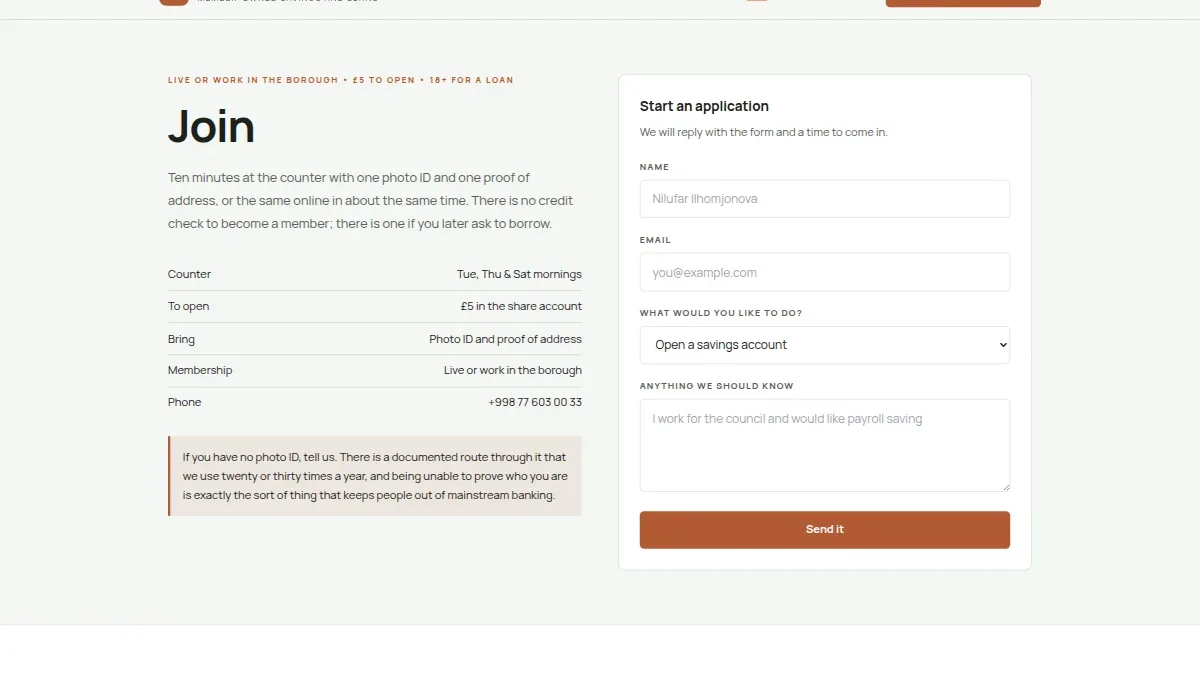Select the 'Bring' photo ID row
This screenshot has width=1200, height=675.
click(x=375, y=339)
